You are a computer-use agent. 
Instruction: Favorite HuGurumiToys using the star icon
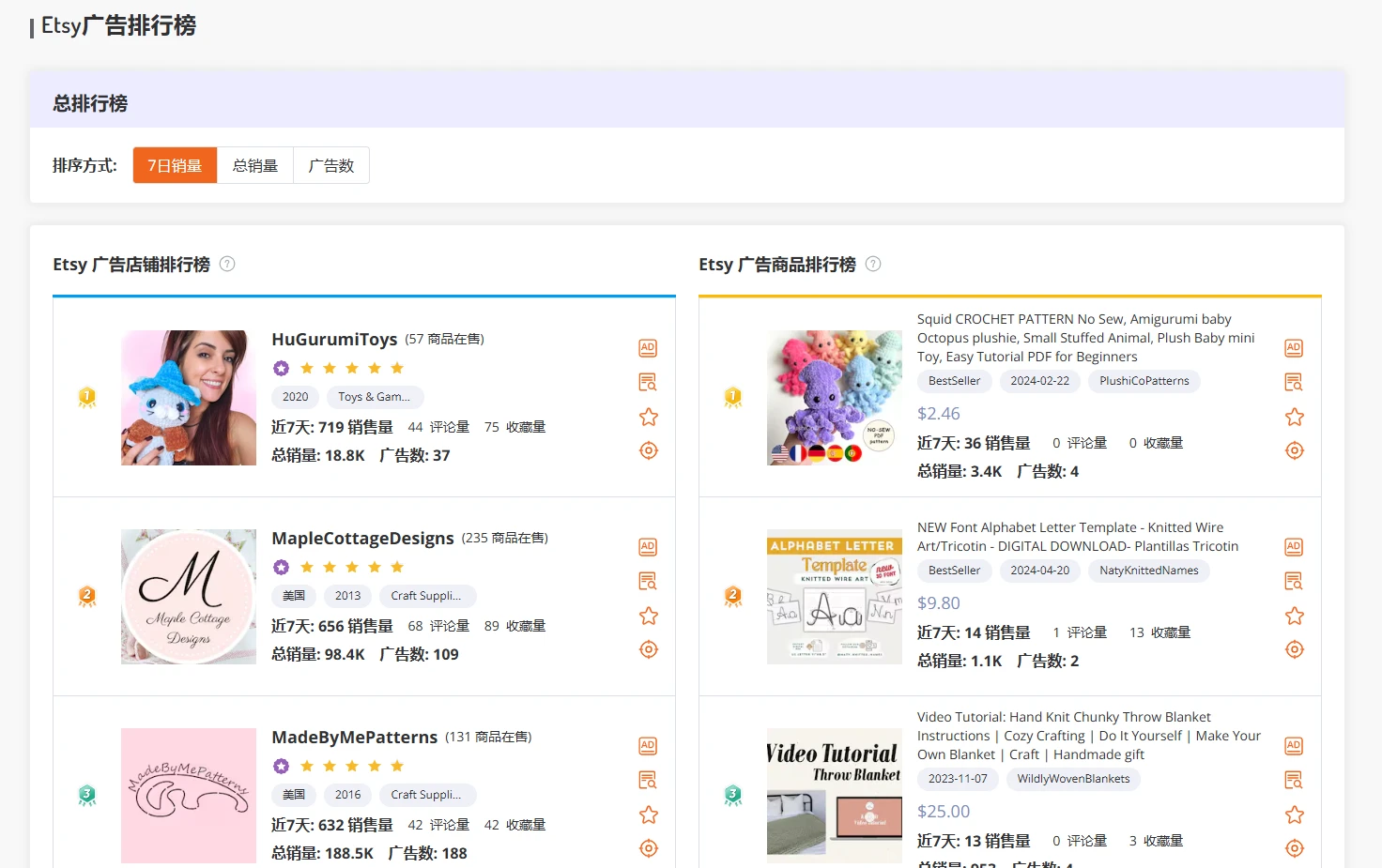click(x=648, y=416)
